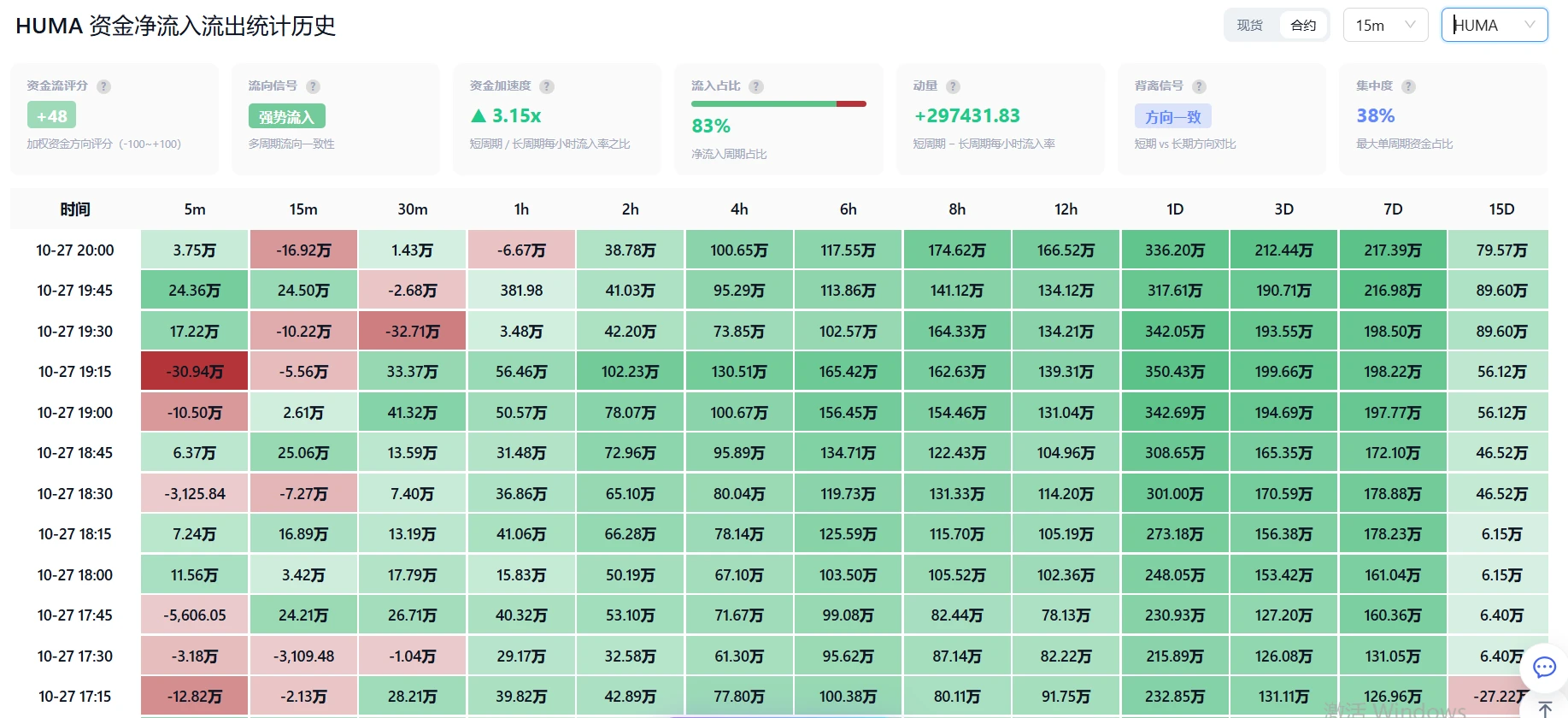Select the 15D column header
This screenshot has height=718, width=1568.
click(1501, 209)
